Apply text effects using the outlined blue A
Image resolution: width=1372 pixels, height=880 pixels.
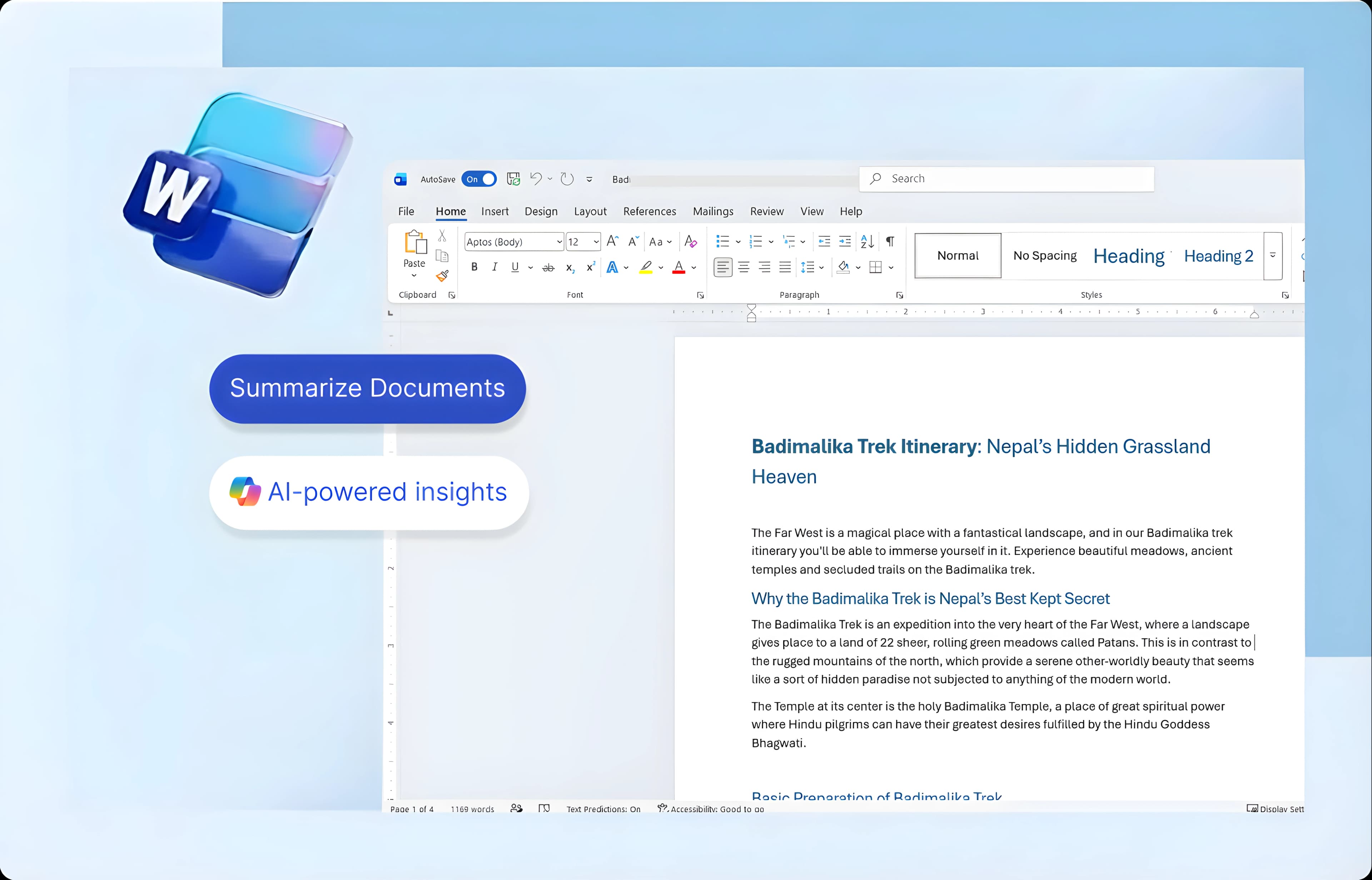(612, 267)
